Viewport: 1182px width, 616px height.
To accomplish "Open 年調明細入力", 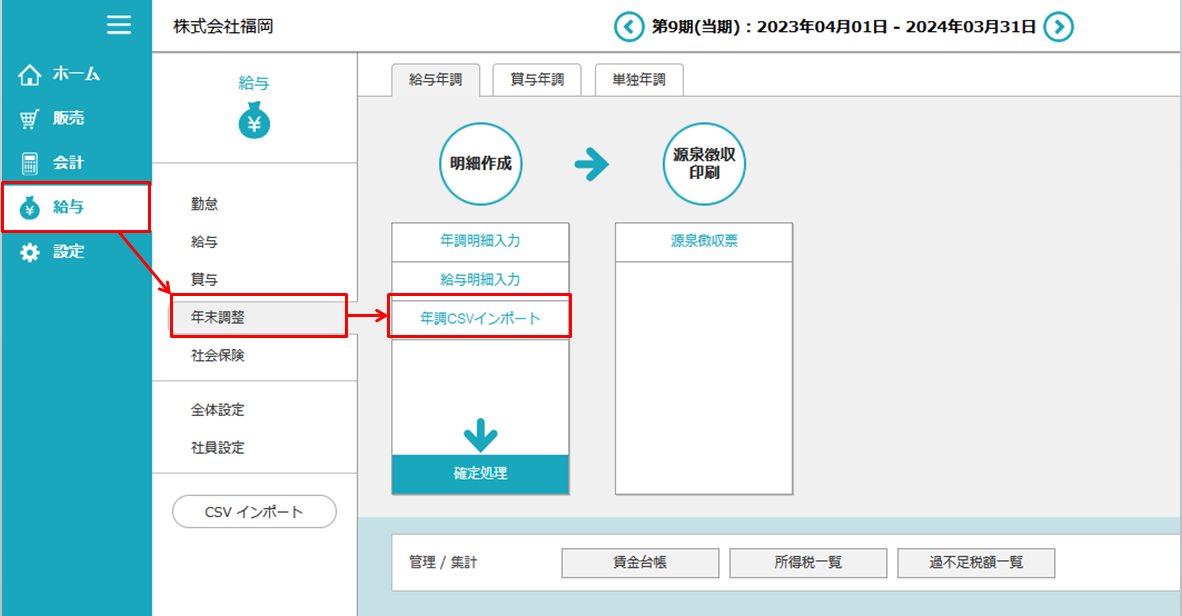I will pyautogui.click(x=479, y=241).
